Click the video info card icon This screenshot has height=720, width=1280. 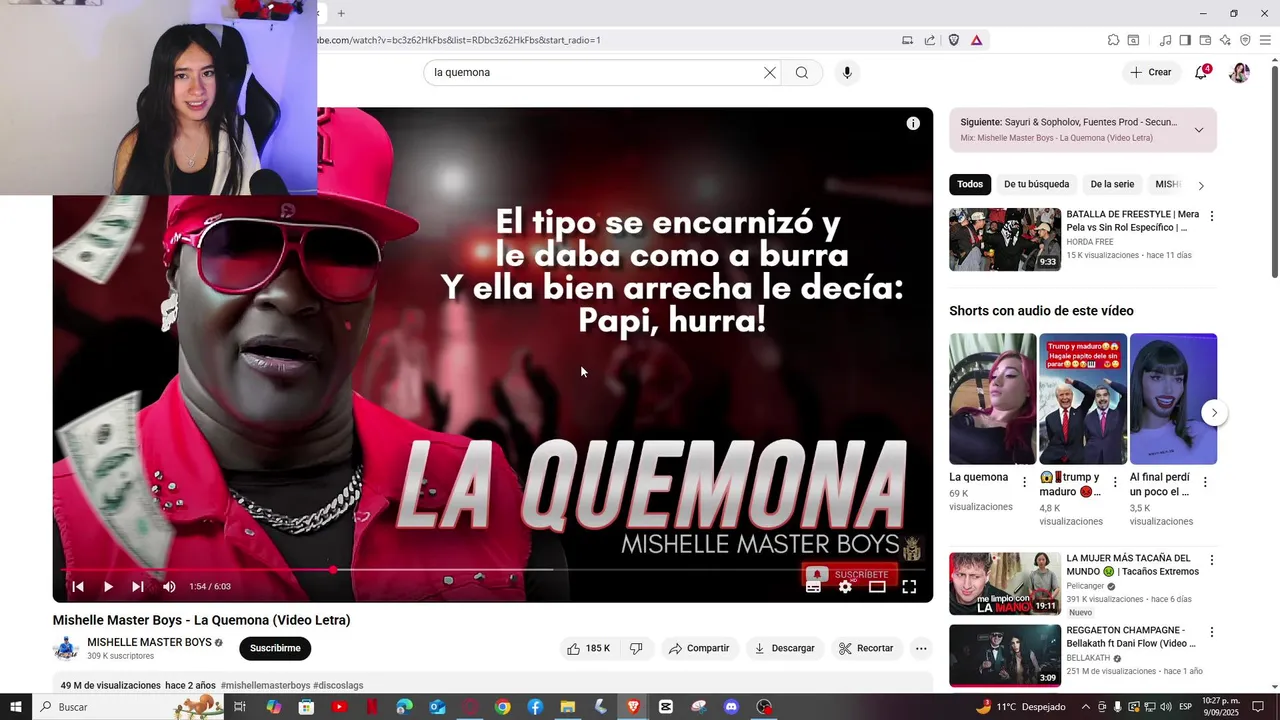[x=913, y=123]
